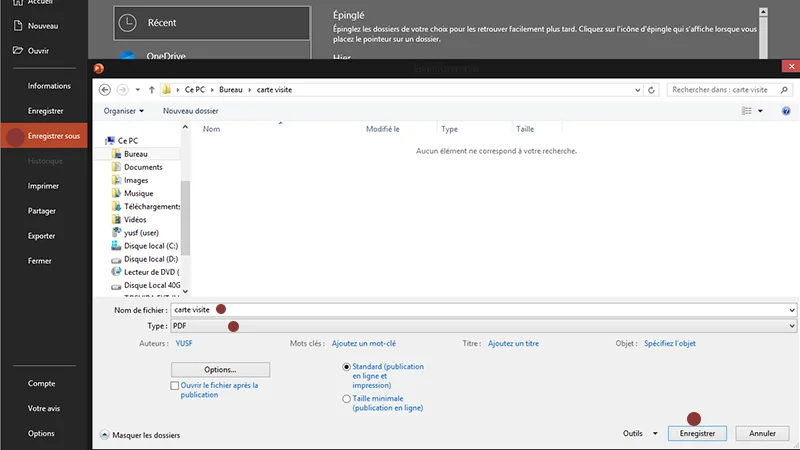Click the folder tree scroll down arrow
800x450 pixels.
[x=185, y=291]
